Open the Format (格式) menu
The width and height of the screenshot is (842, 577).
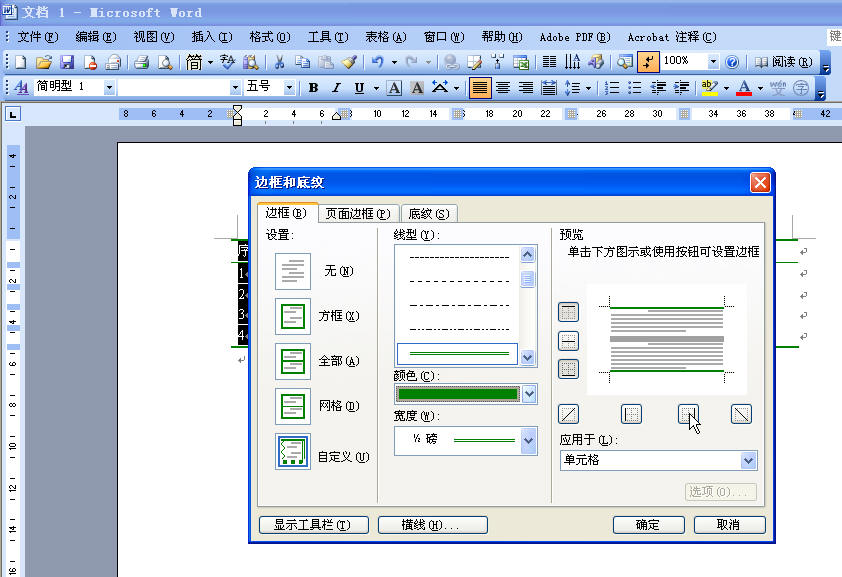(x=270, y=37)
